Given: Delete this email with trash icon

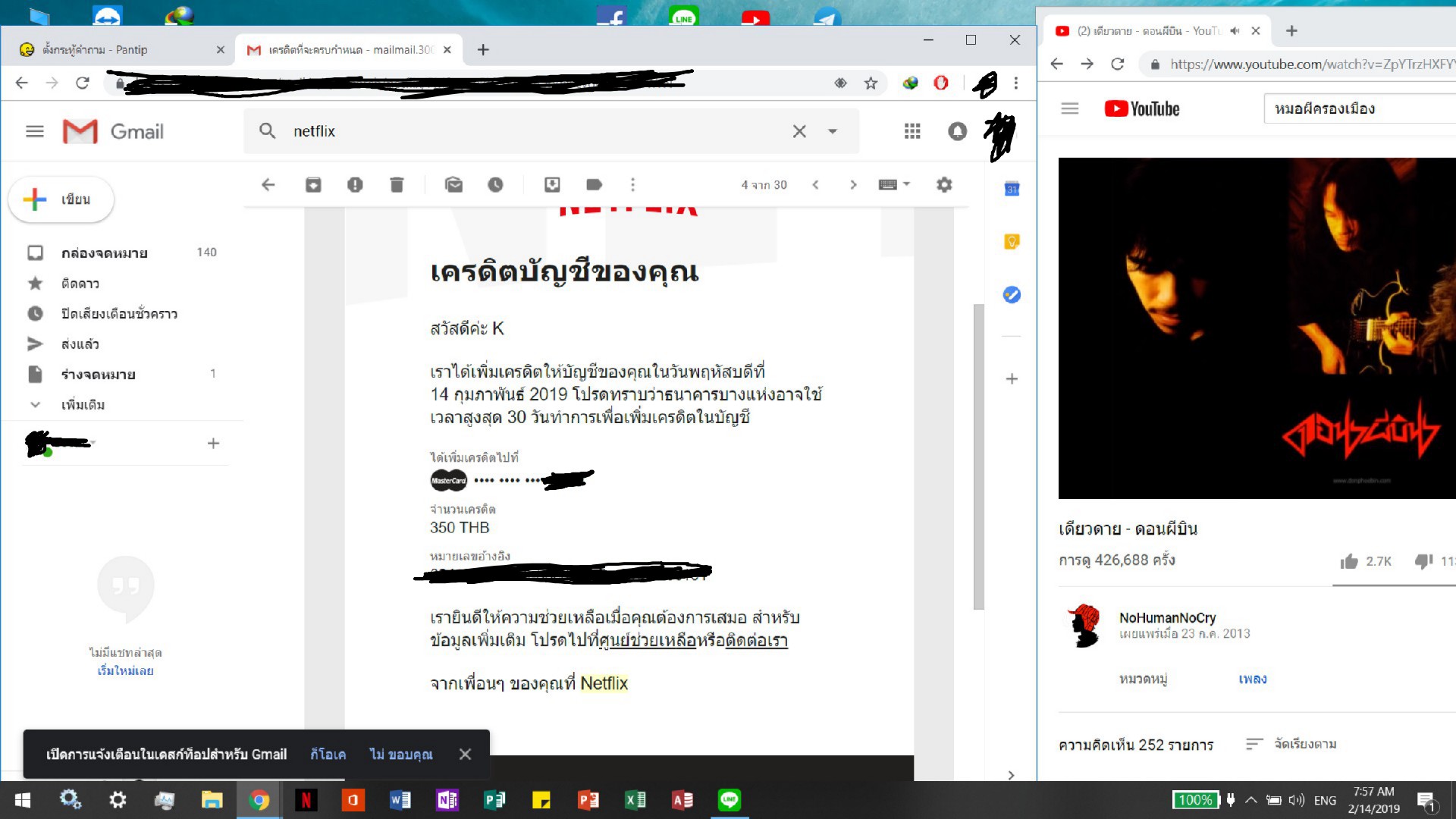Looking at the screenshot, I should [397, 184].
